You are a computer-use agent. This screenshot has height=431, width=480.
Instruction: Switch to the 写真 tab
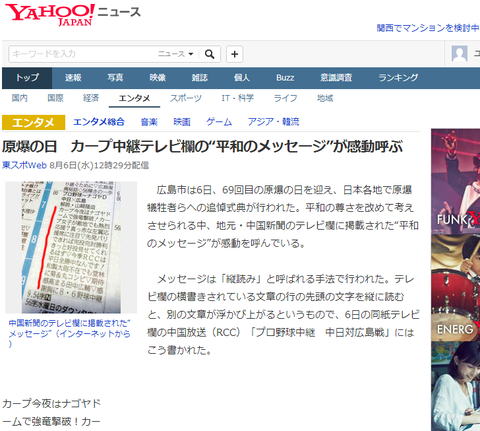(x=115, y=78)
